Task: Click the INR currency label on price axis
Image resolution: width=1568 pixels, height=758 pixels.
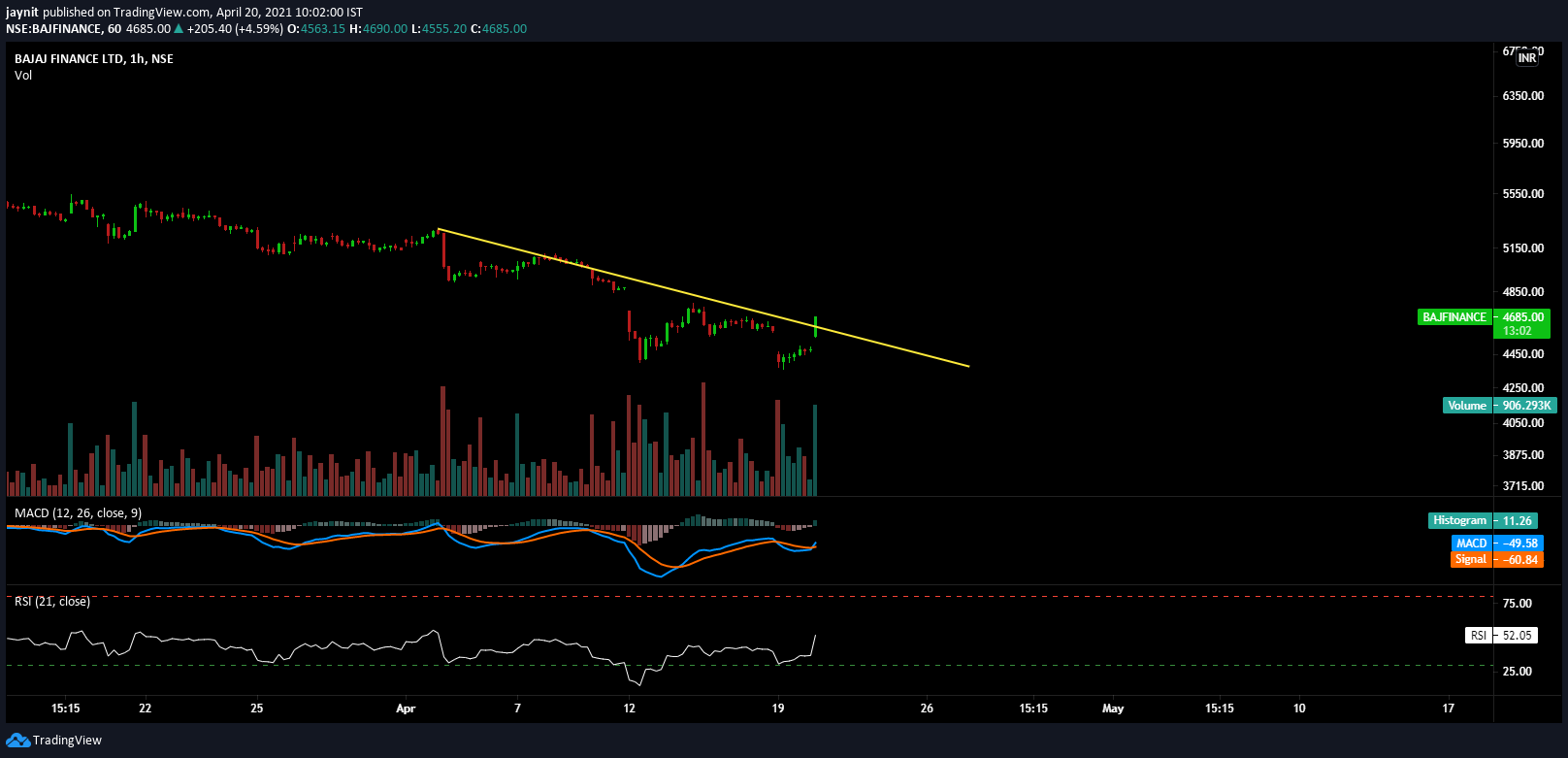Action: [x=1527, y=58]
